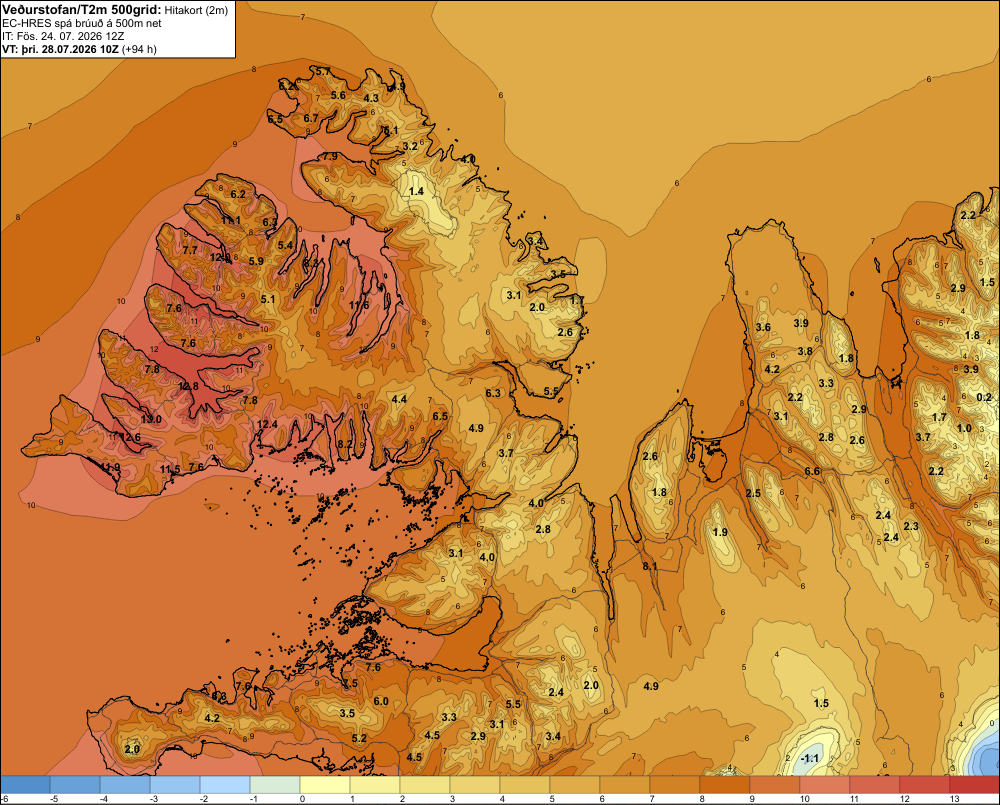This screenshot has width=1000, height=805.
Task: Click the "5.4" temperature value
Action: tap(285, 245)
